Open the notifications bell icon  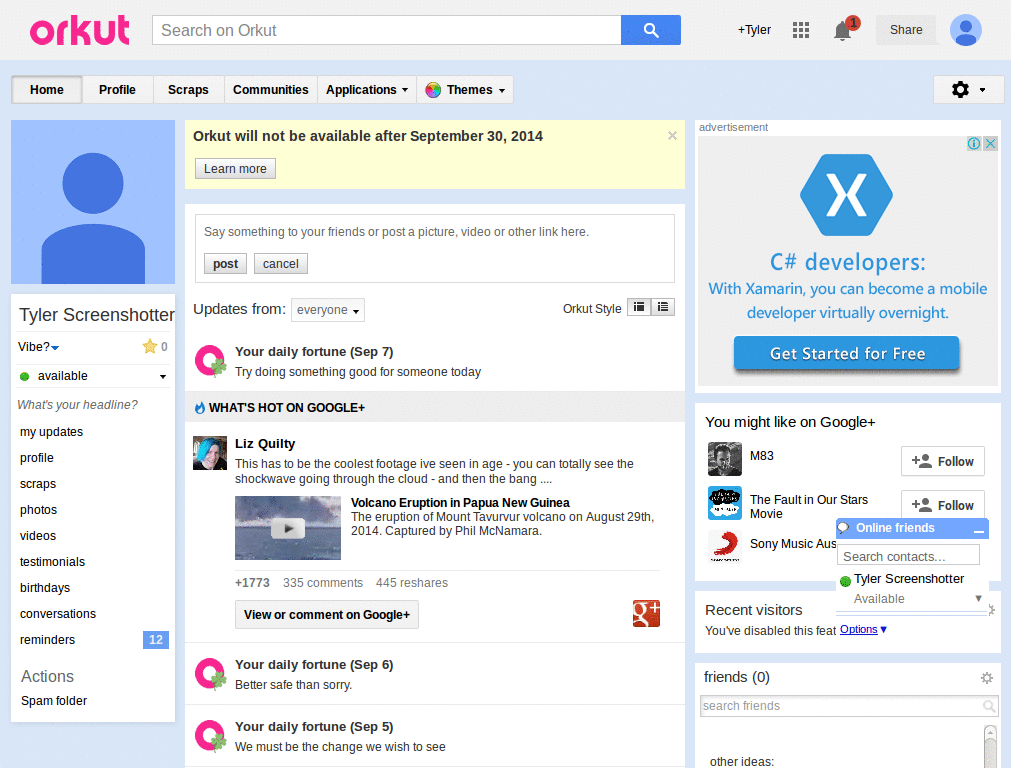click(842, 31)
